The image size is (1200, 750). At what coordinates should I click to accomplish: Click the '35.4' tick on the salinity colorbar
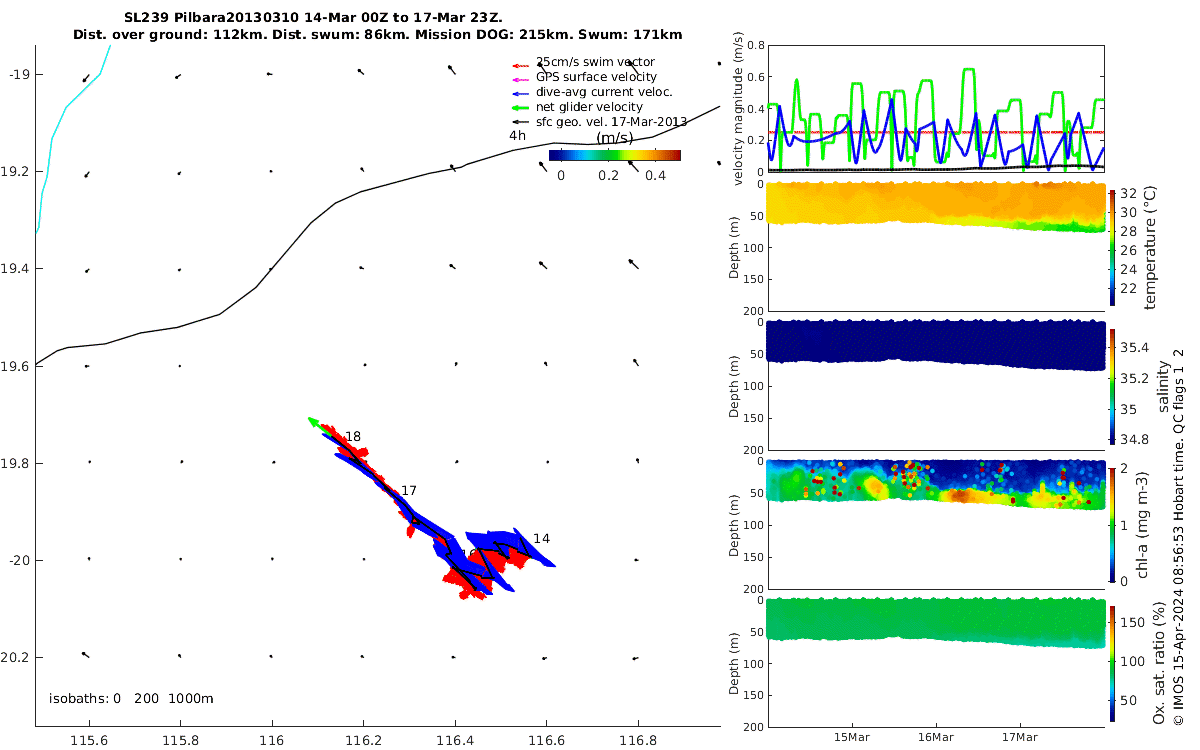pos(1133,348)
